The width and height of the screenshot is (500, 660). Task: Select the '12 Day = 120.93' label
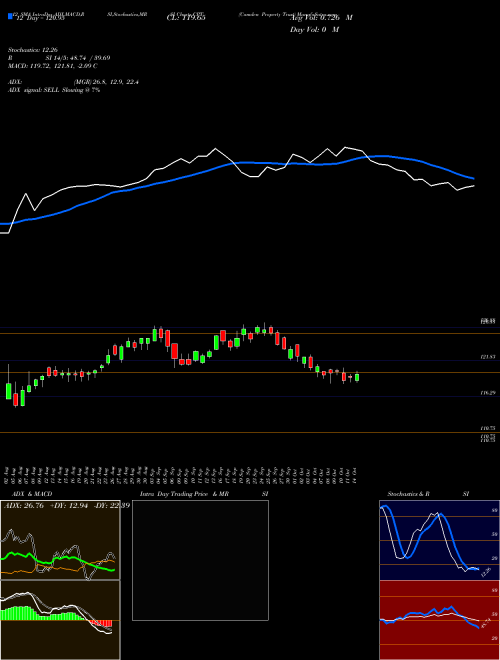point(40,18)
